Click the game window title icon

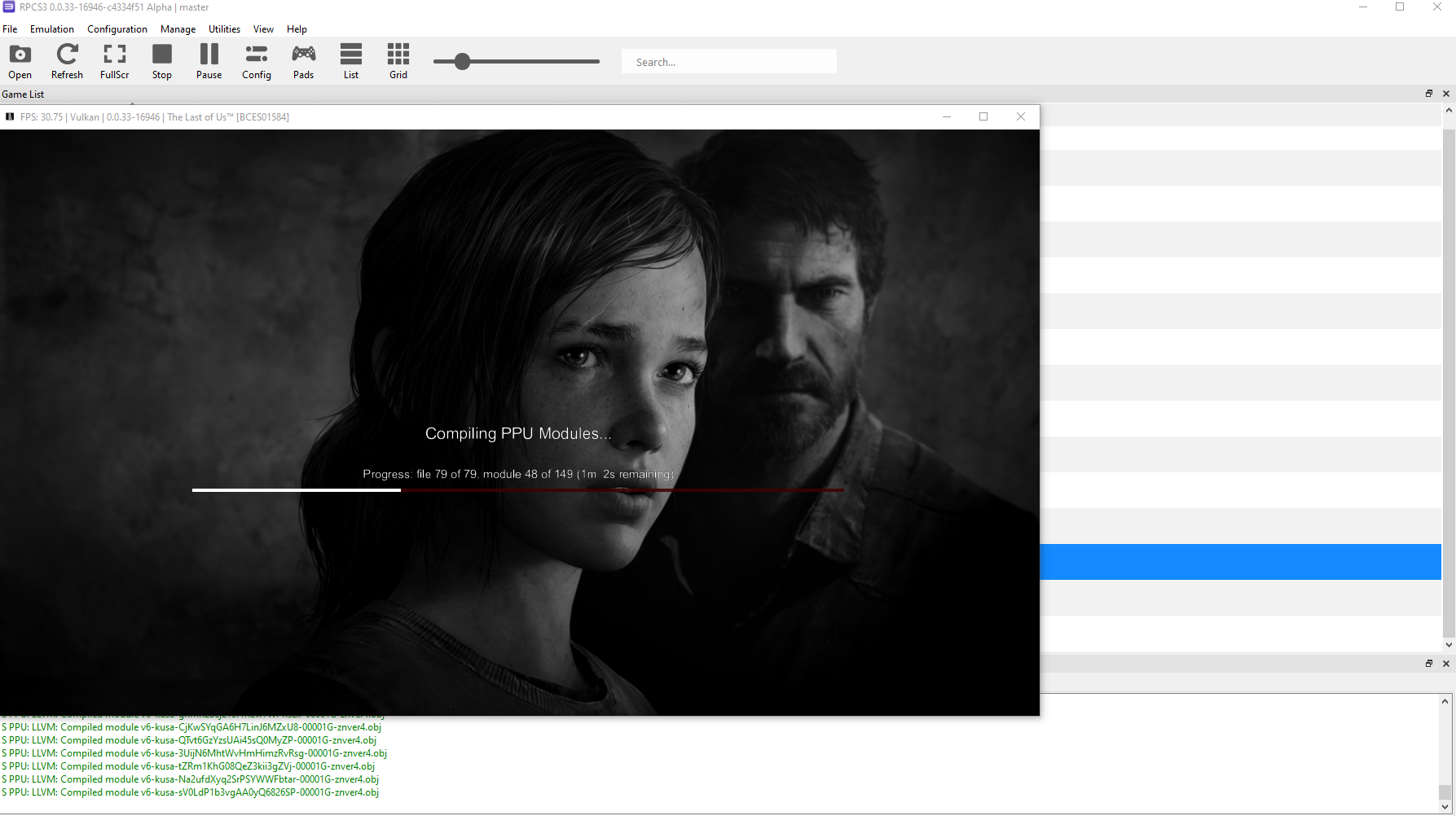click(x=10, y=116)
